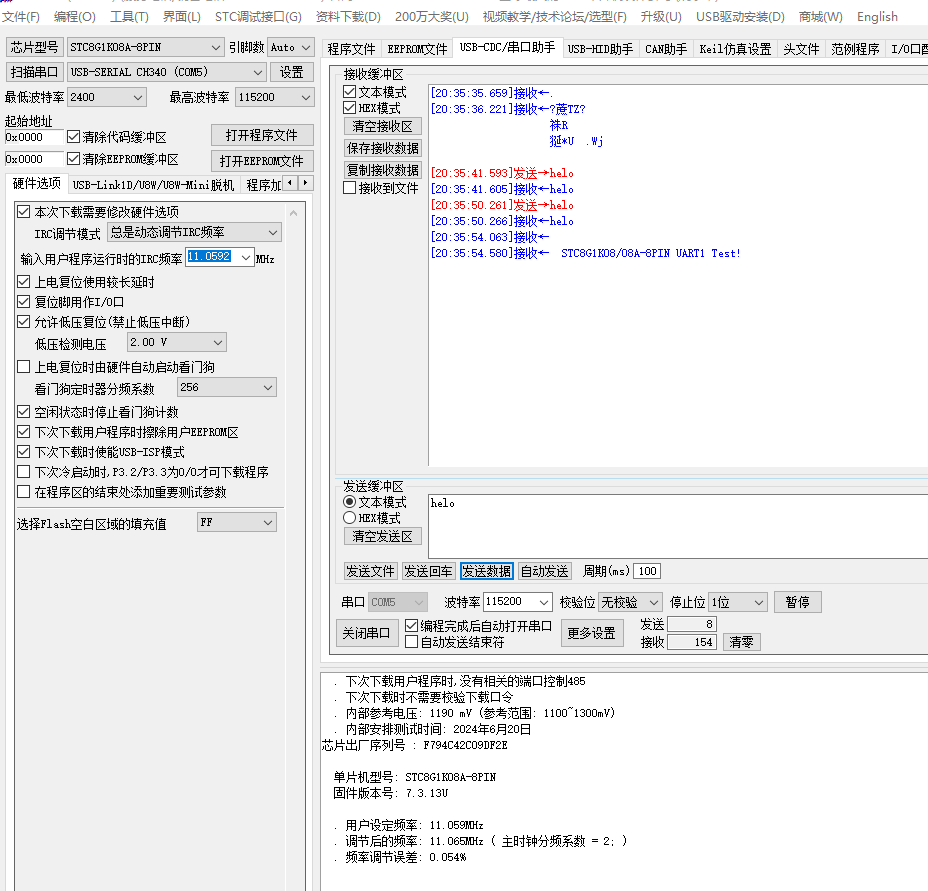Open 引脚数 Auto dropdown
Screen dimensions: 928x891
290,47
